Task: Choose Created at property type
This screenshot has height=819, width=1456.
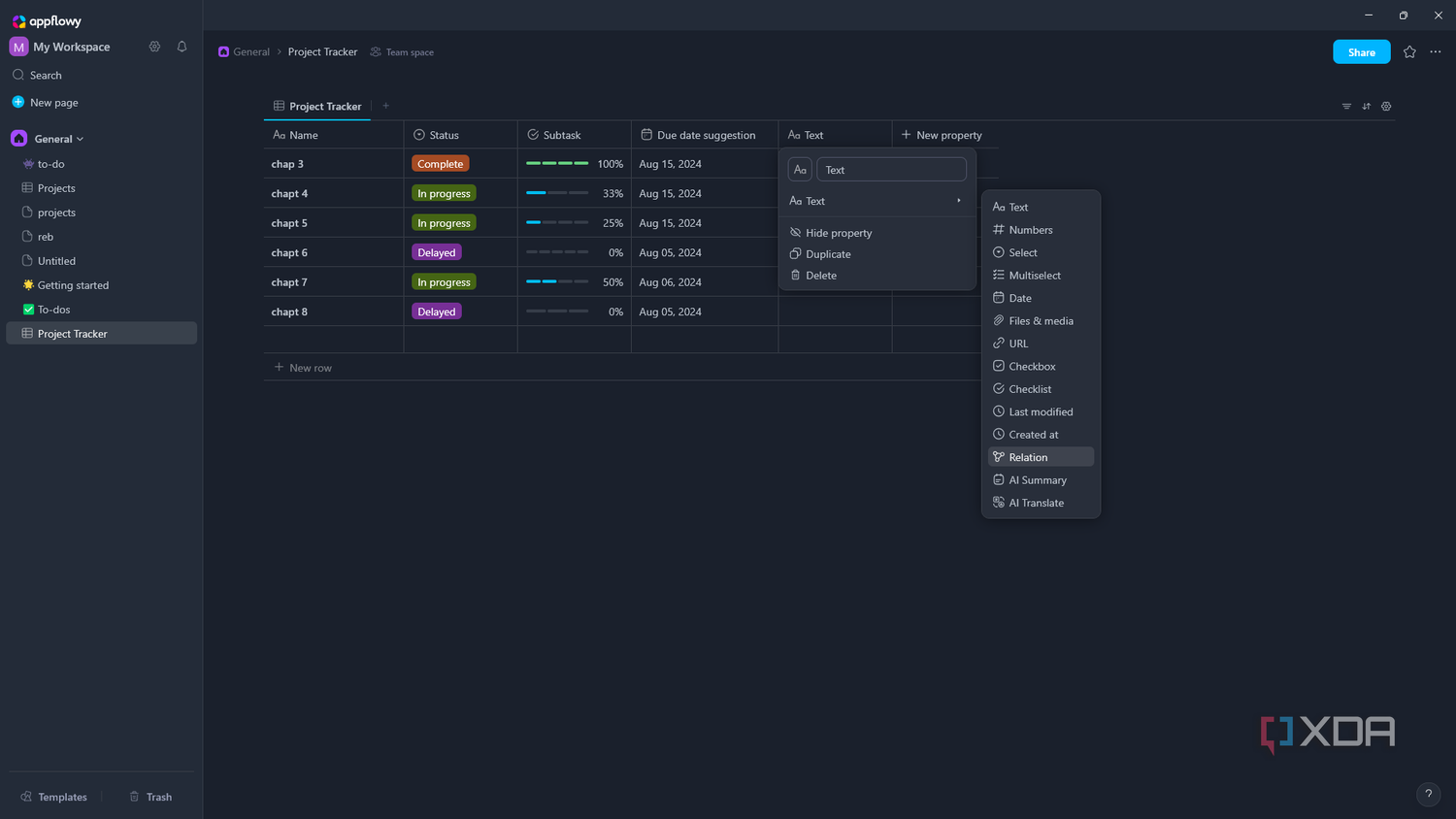Action: (1041, 435)
